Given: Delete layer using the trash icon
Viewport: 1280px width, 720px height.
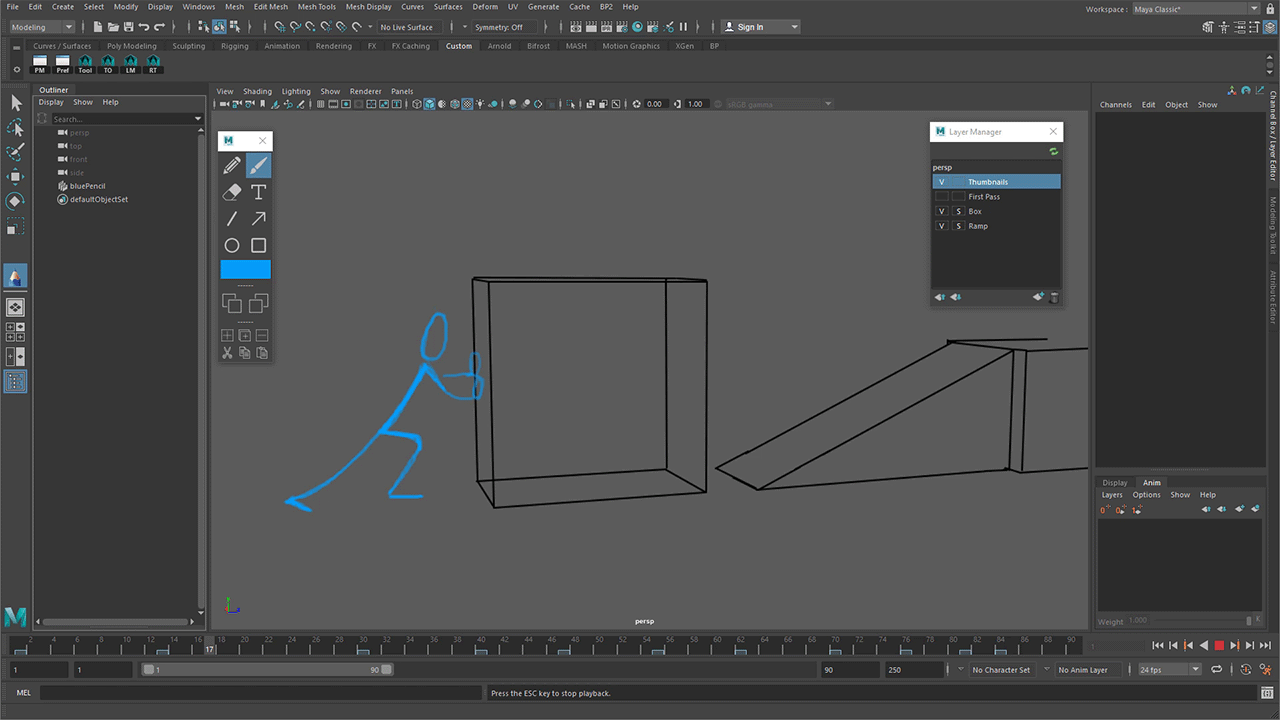Looking at the screenshot, I should tap(1054, 297).
